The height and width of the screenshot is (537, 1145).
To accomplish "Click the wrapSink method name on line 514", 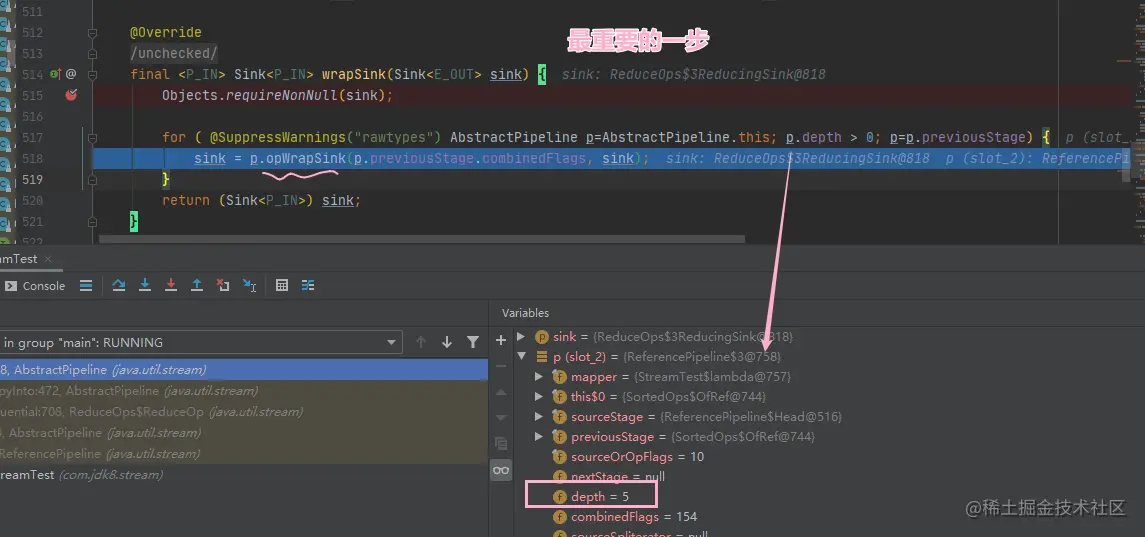I will click(x=353, y=75).
